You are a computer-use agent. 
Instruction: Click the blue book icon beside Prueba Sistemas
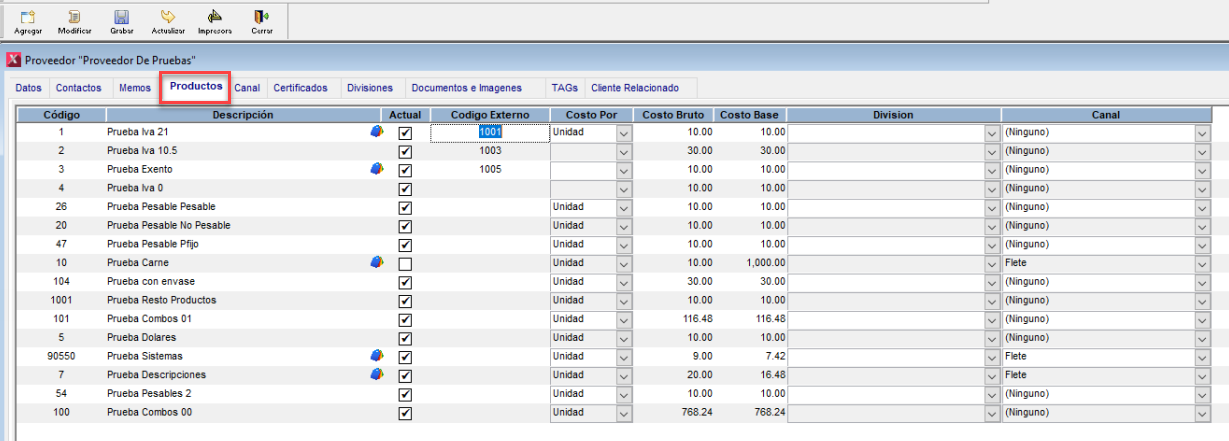tap(377, 356)
